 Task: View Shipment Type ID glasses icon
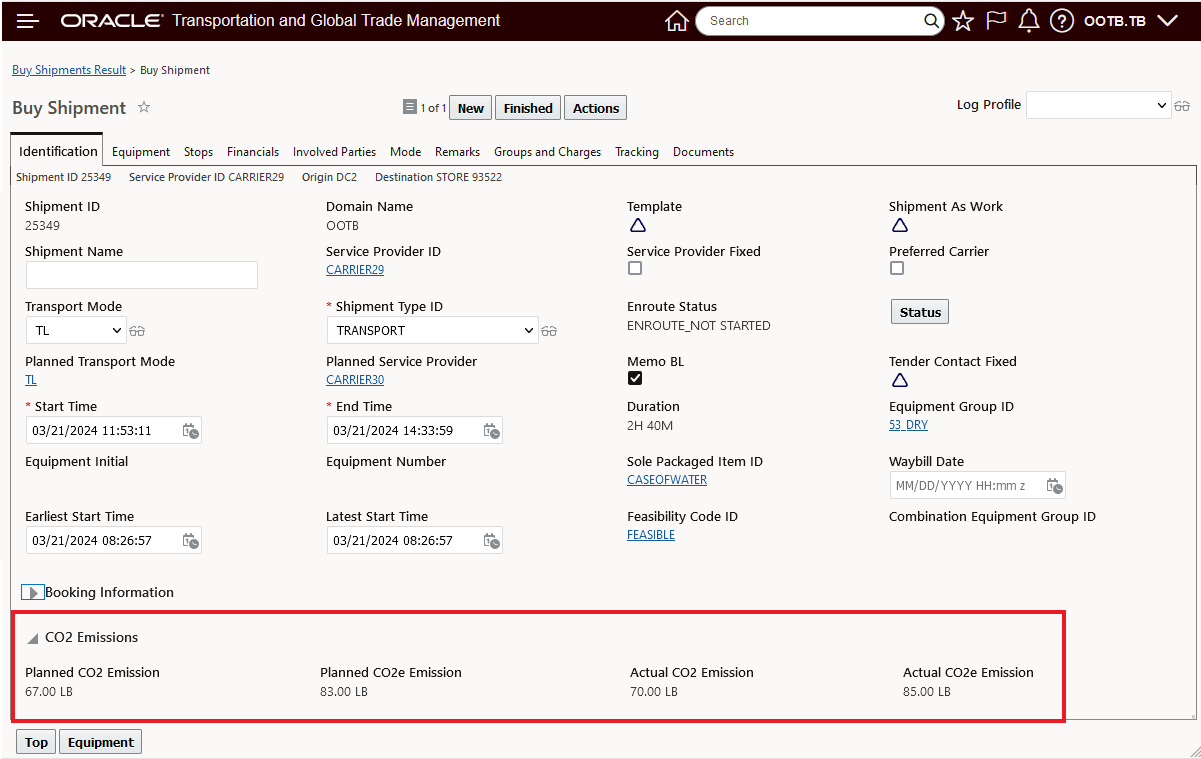(549, 331)
